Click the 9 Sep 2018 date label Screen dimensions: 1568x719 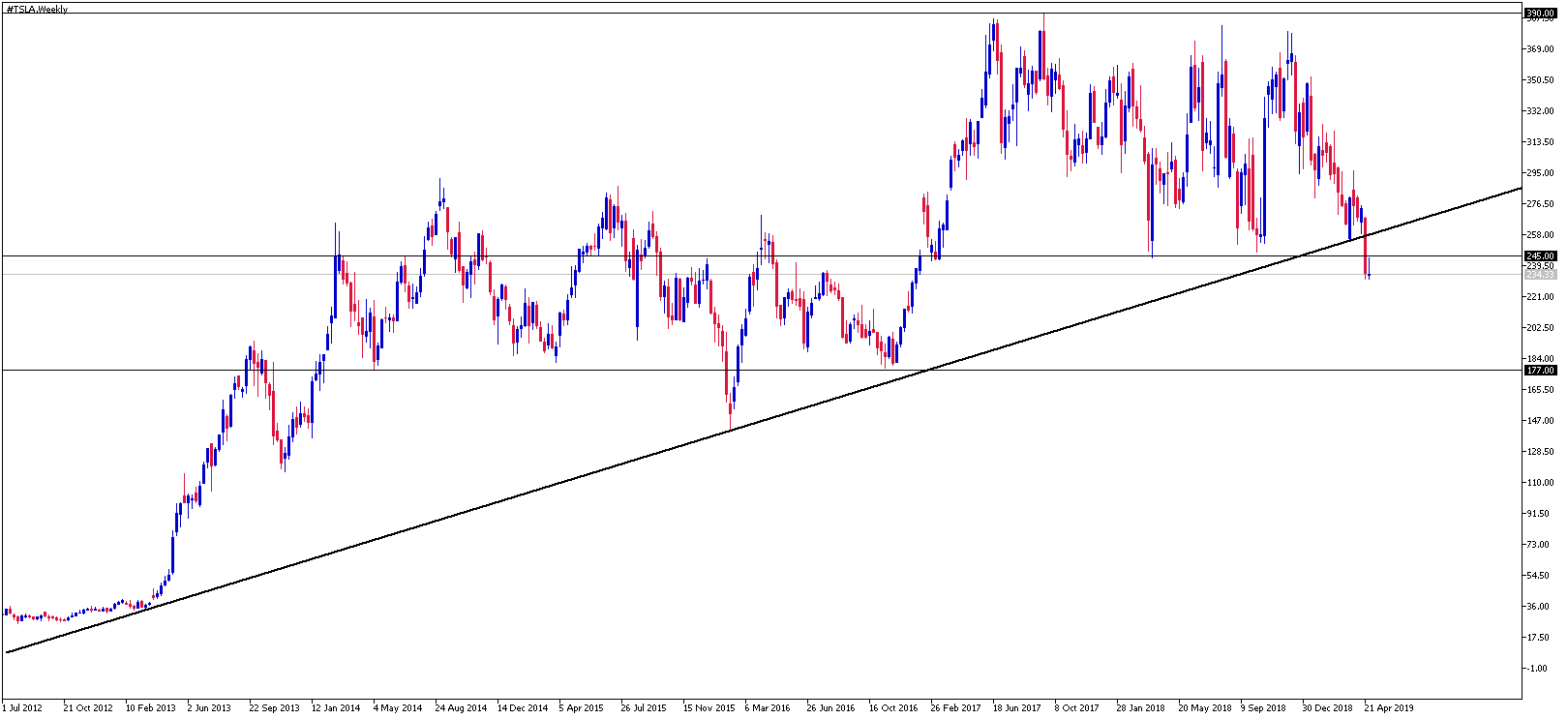point(1264,708)
